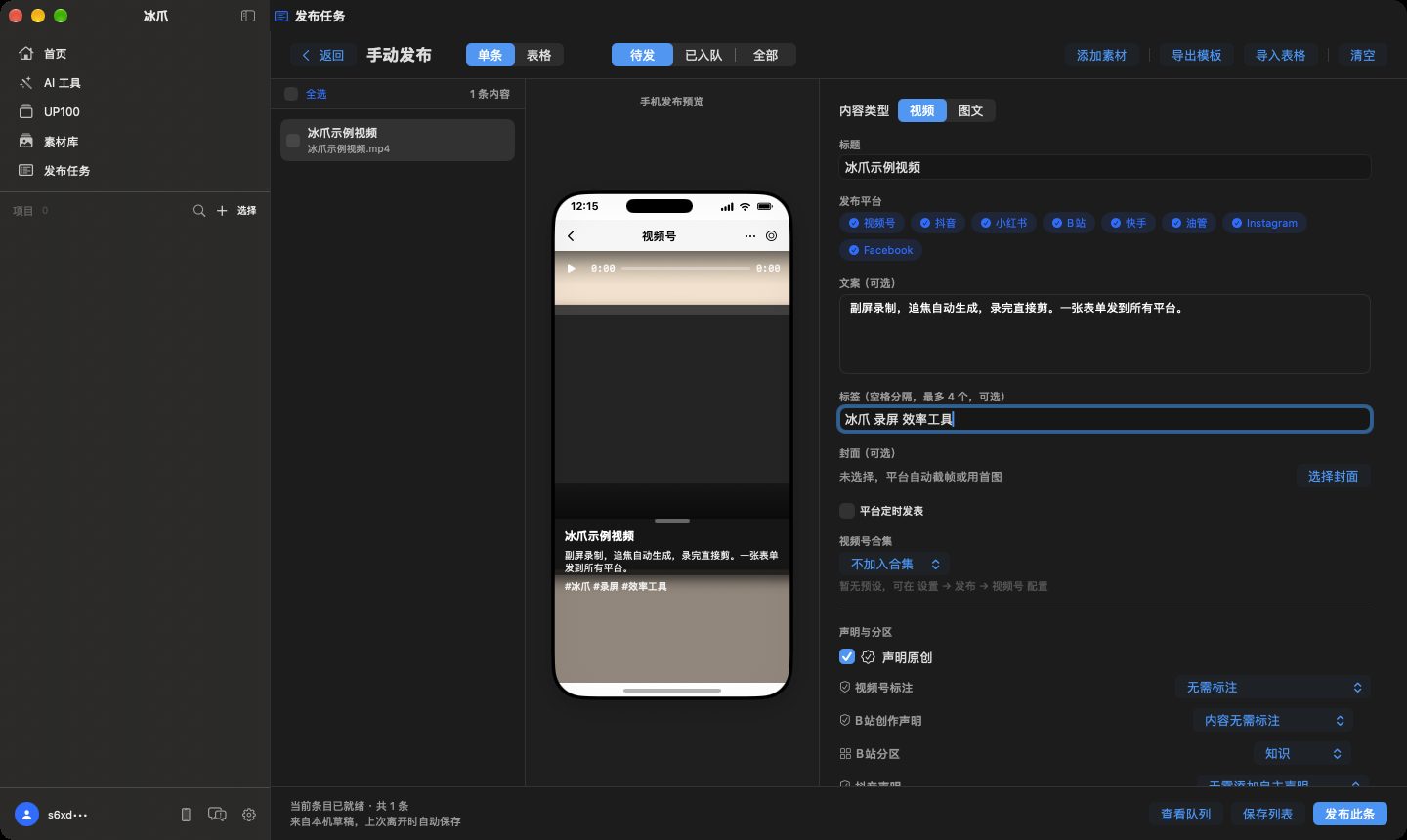Viewport: 1407px width, 840px height.
Task: Uncheck the 声明原创 checkbox
Action: [847, 656]
